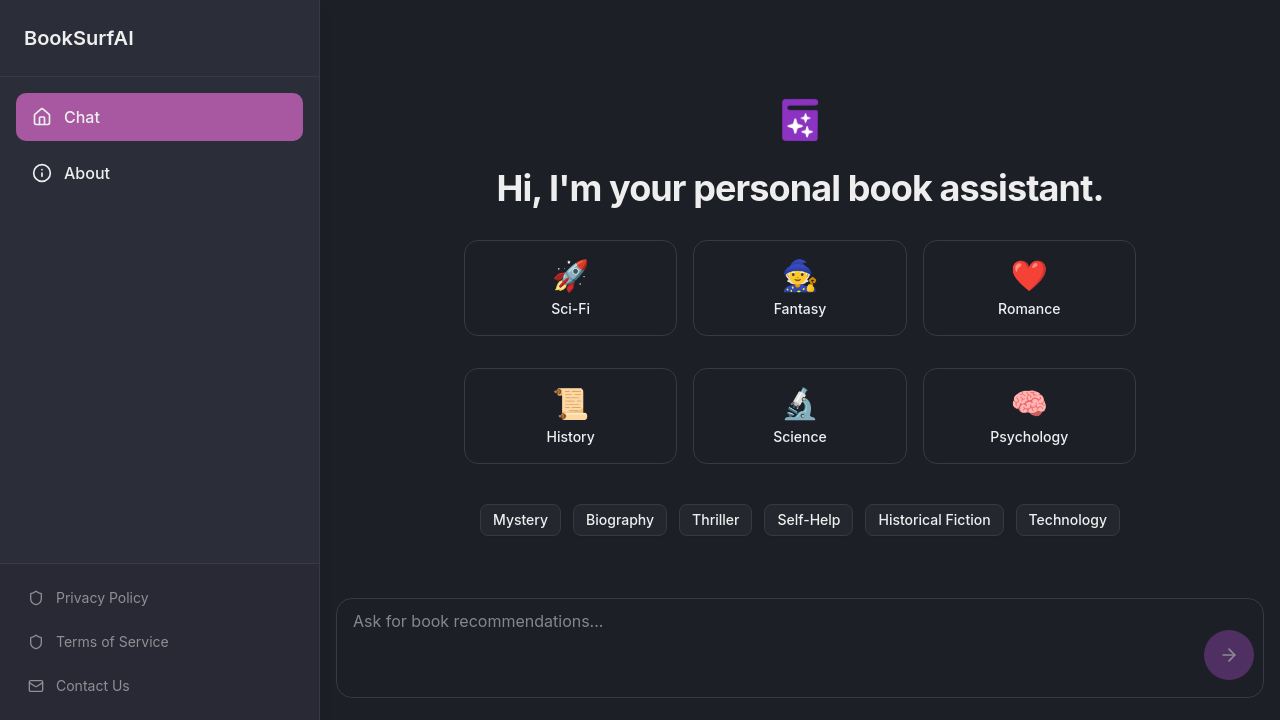Select the Sci-Fi rocket genre card
The width and height of the screenshot is (1280, 720).
[570, 288]
